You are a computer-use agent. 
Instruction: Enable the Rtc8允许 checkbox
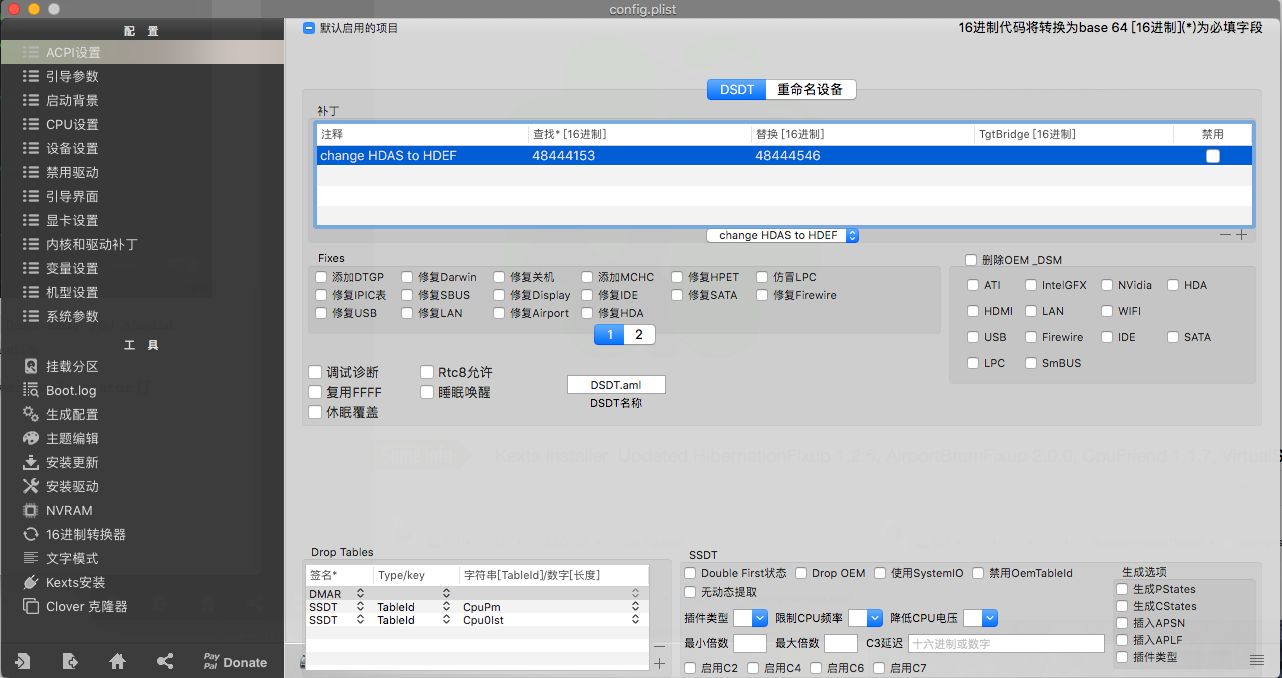pos(427,372)
